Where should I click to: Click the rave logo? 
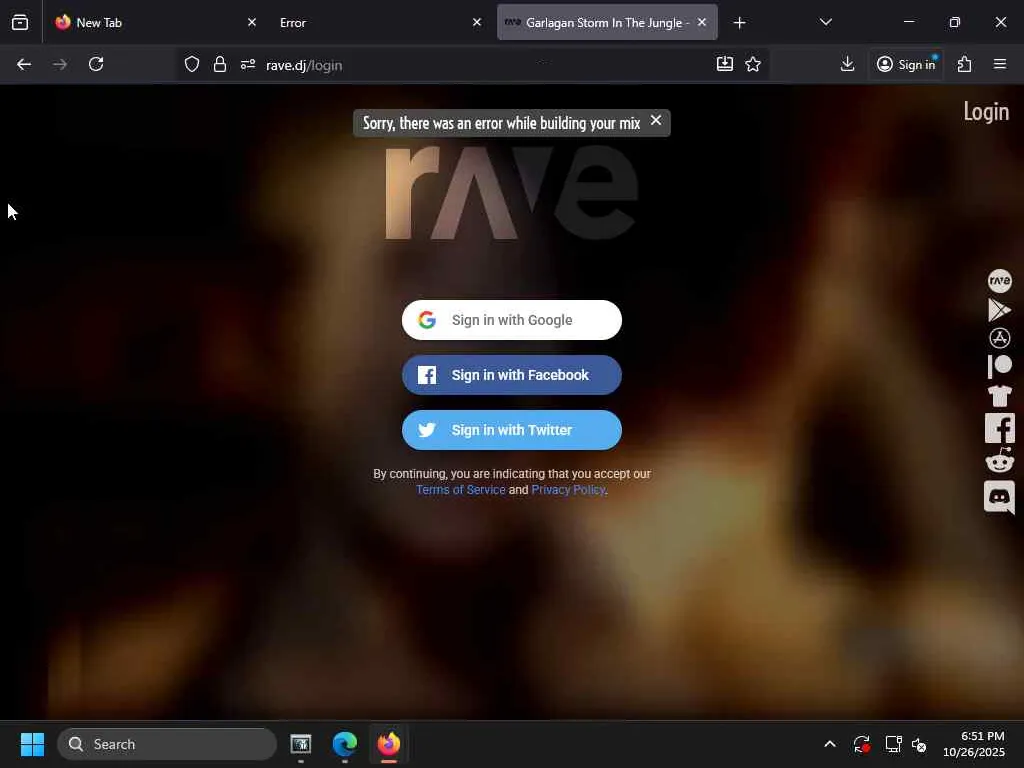(x=511, y=193)
